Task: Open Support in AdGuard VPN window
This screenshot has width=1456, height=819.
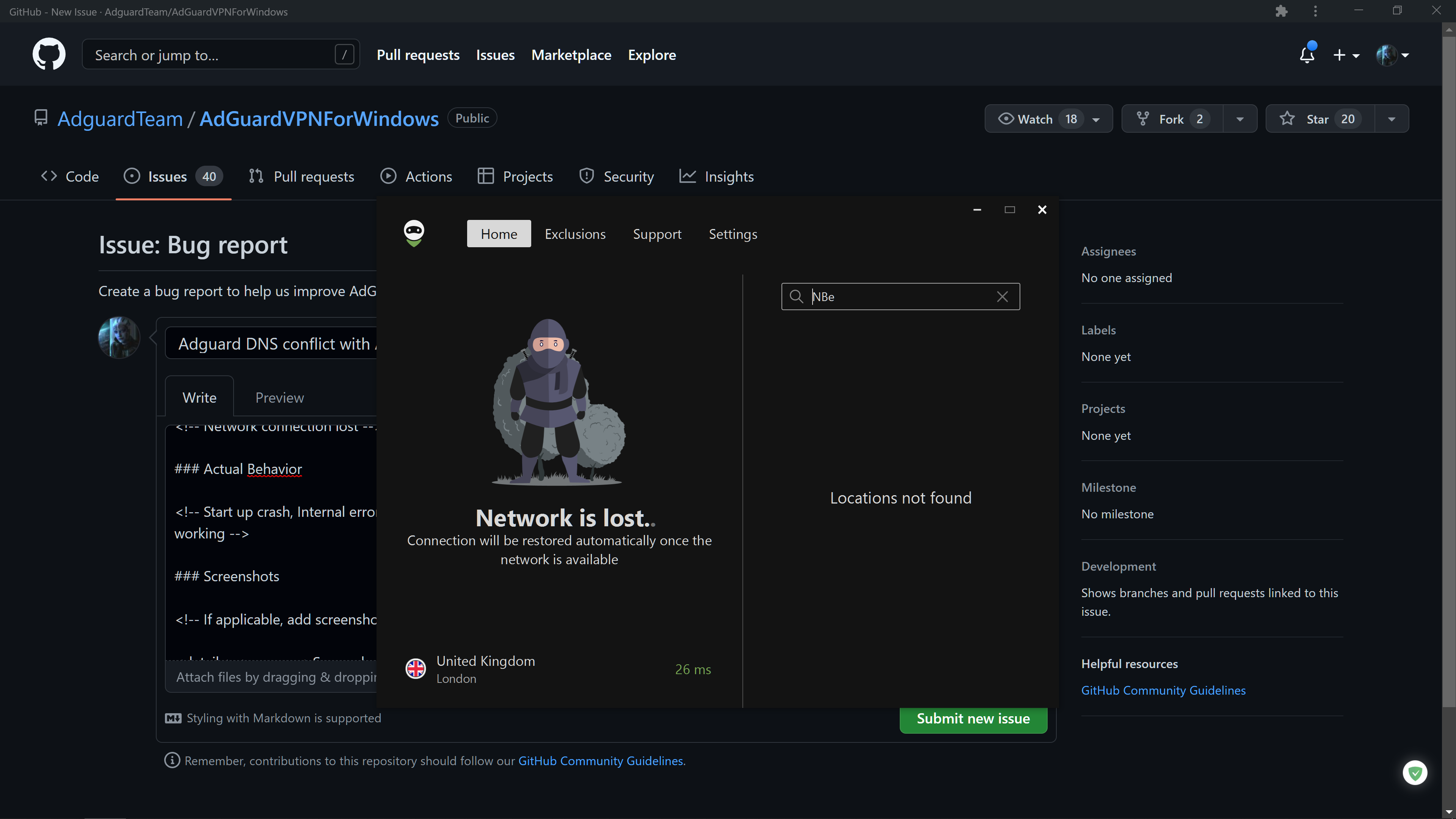Action: point(657,234)
